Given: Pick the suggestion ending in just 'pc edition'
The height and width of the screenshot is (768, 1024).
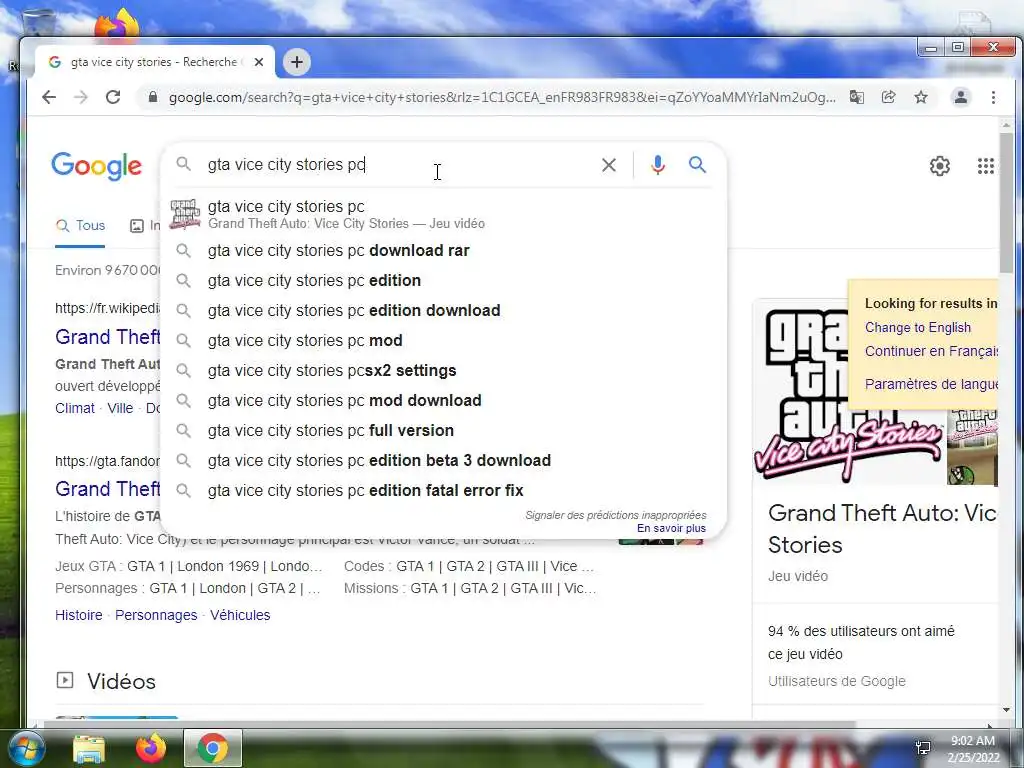Looking at the screenshot, I should pyautogui.click(x=443, y=281).
